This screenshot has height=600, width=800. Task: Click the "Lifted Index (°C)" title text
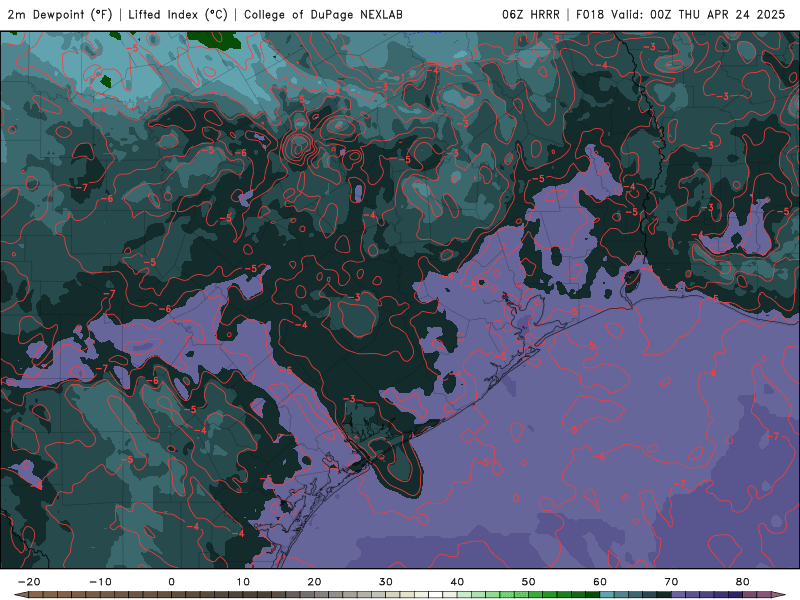tap(178, 14)
